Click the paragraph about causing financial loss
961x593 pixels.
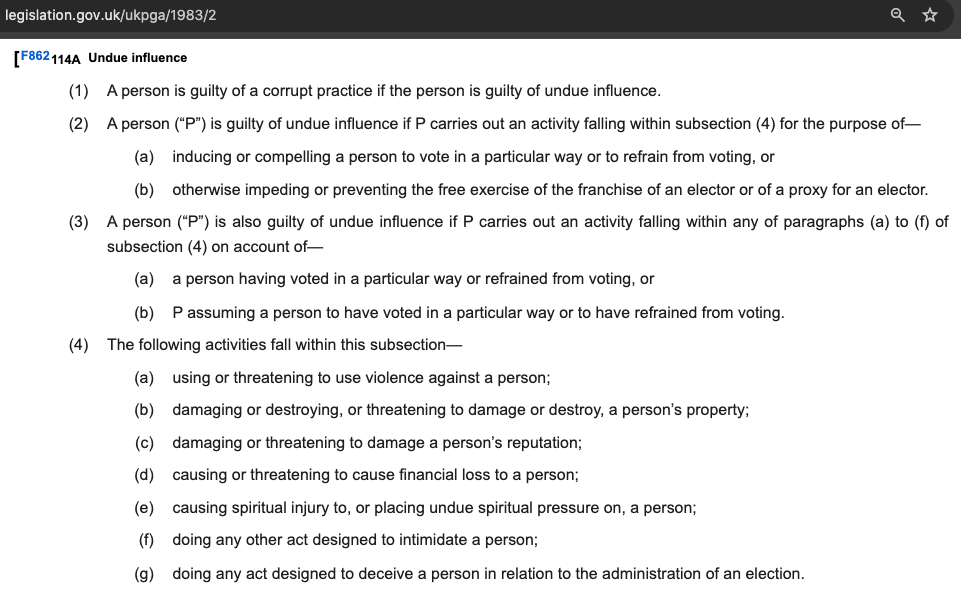tap(375, 475)
